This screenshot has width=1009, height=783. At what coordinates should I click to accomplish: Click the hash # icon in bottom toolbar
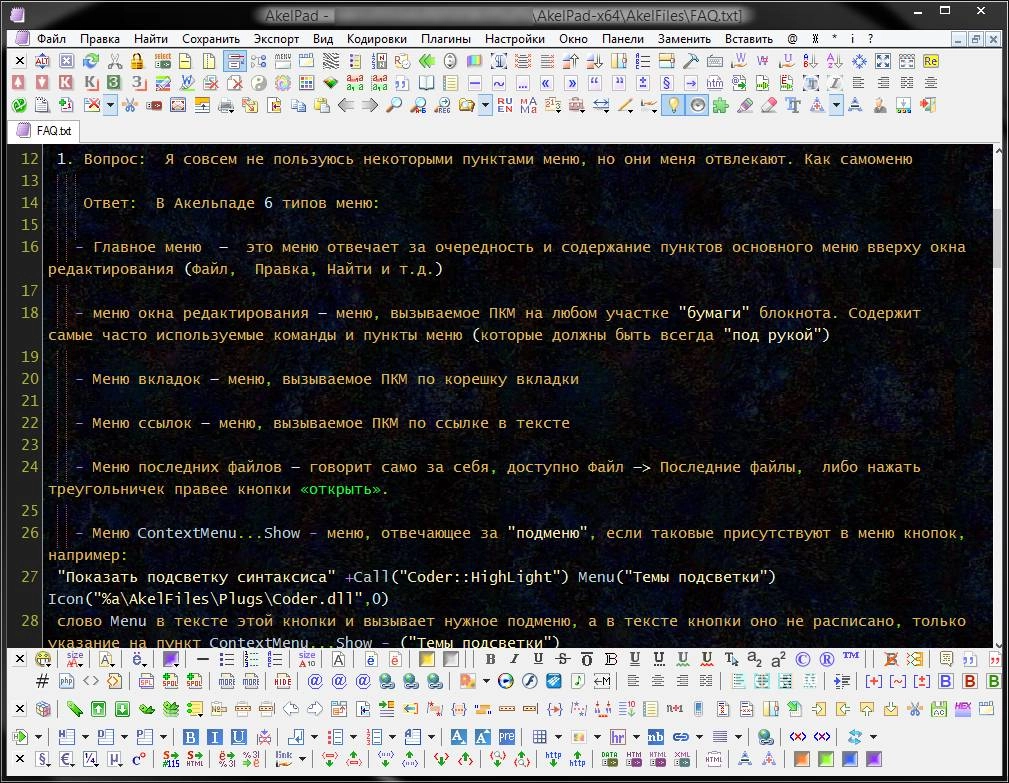pyautogui.click(x=42, y=681)
